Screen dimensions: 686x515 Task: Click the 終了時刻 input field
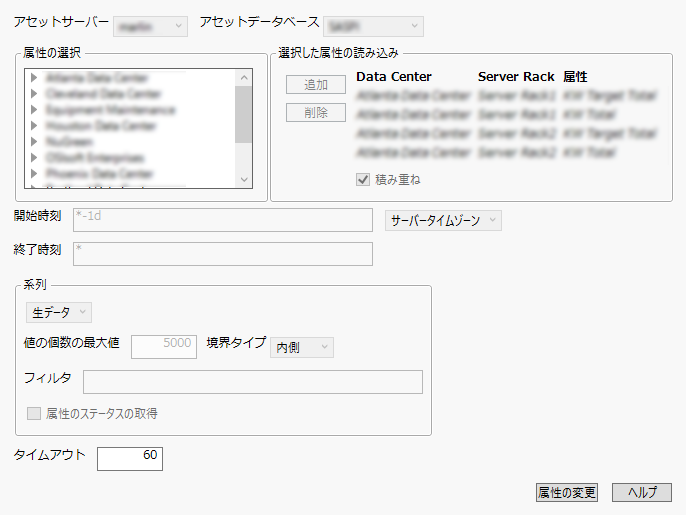223,254
